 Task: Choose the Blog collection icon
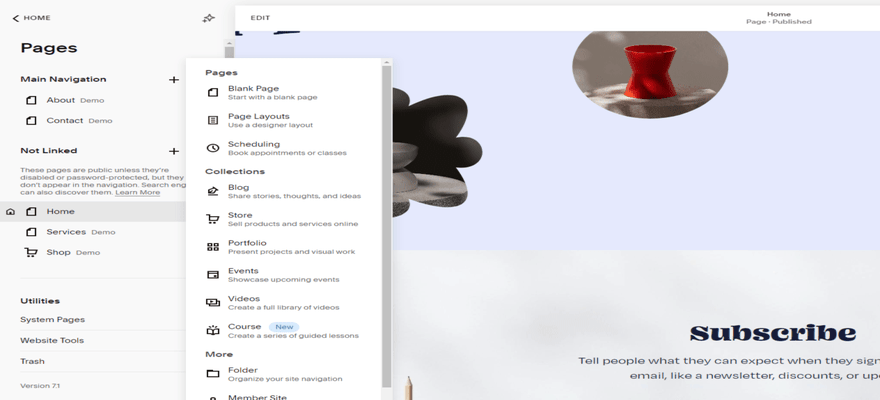[x=212, y=191]
